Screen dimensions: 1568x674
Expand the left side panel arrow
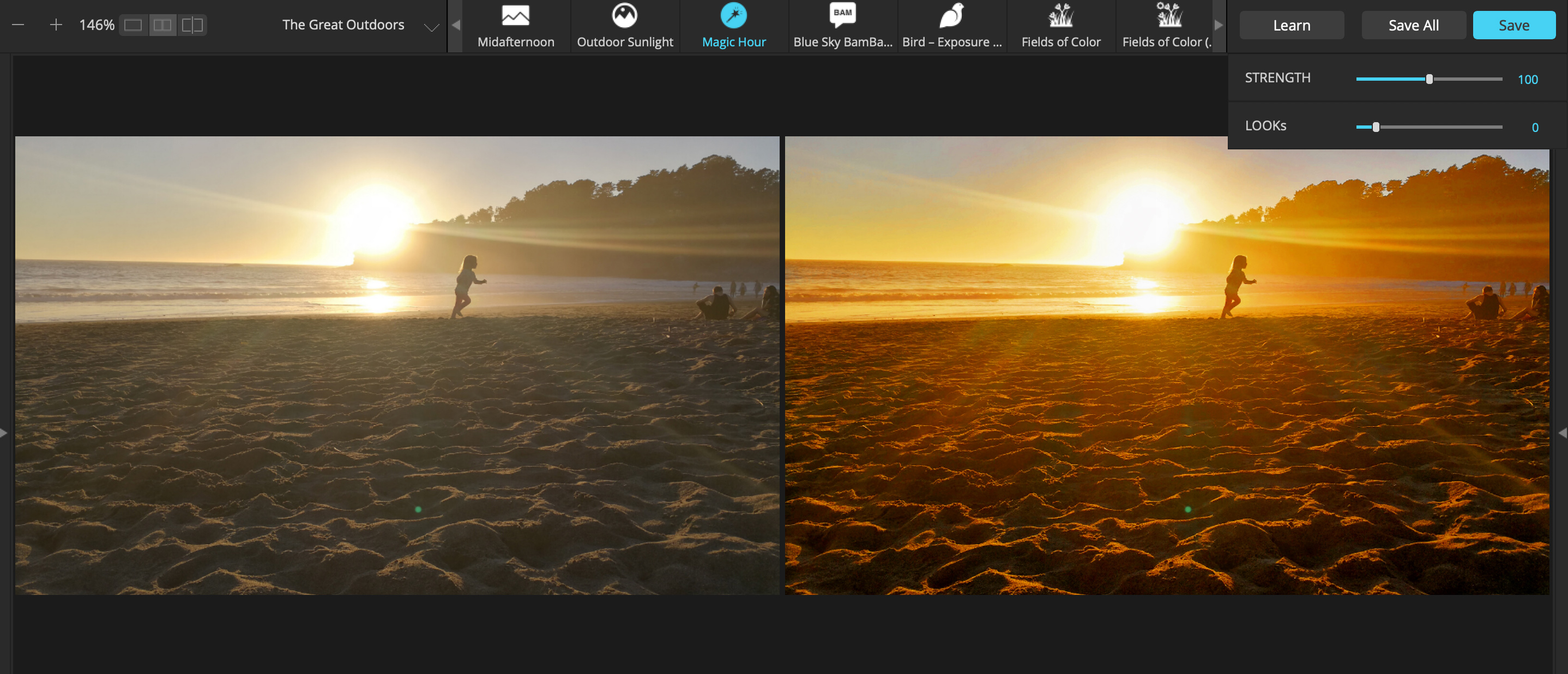[x=4, y=433]
